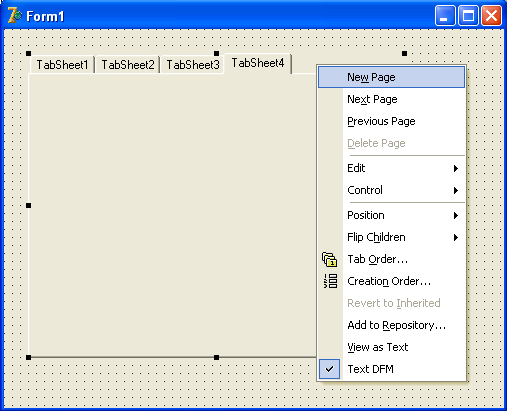The width and height of the screenshot is (507, 411).
Task: Select the active TabSheet4 tab
Action: pos(258,63)
